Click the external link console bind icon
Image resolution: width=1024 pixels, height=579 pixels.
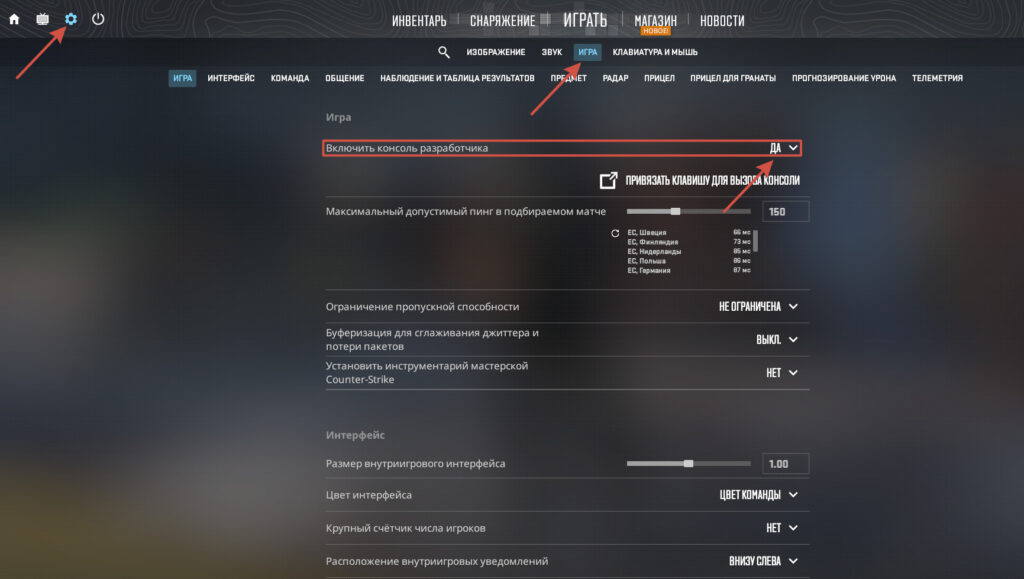click(x=608, y=180)
